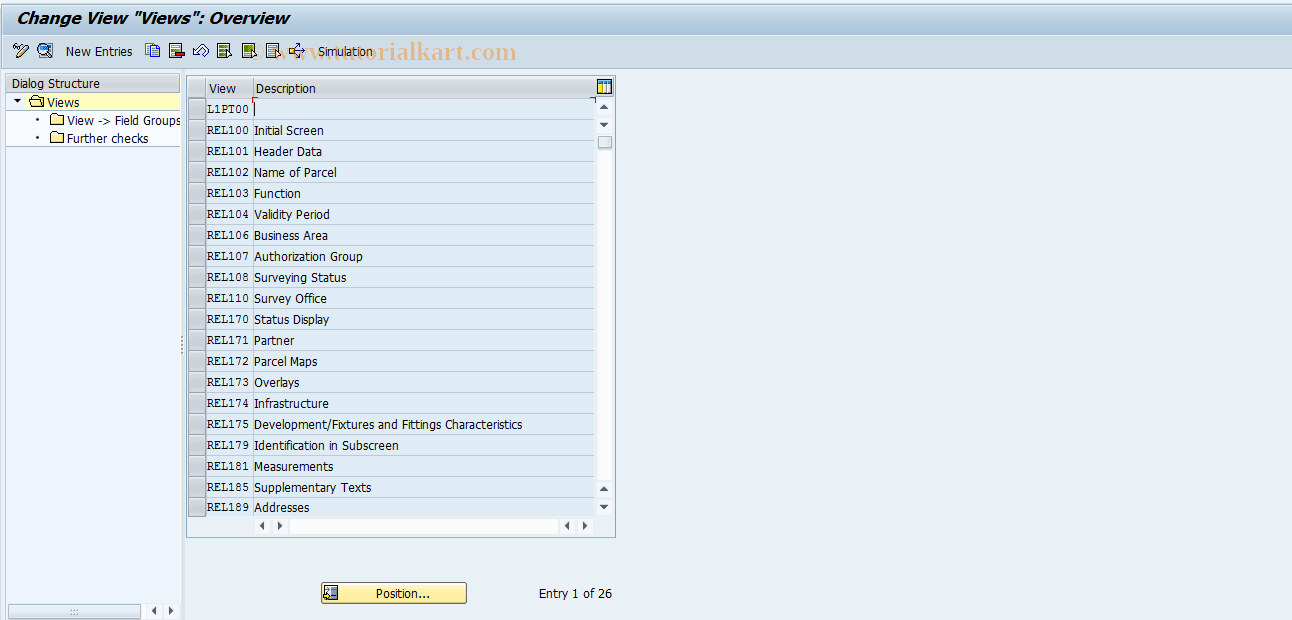Click table horizontal scroll right arrow at far right
The height and width of the screenshot is (620, 1292).
(585, 525)
